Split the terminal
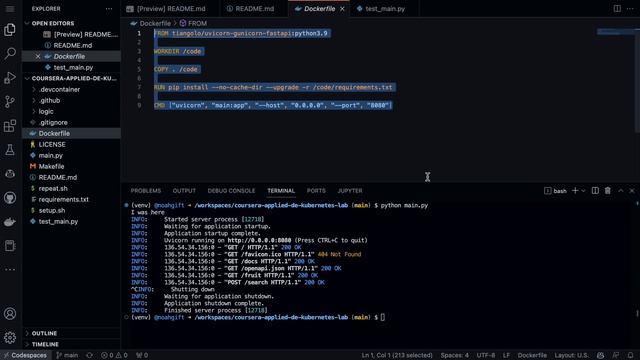 point(595,191)
